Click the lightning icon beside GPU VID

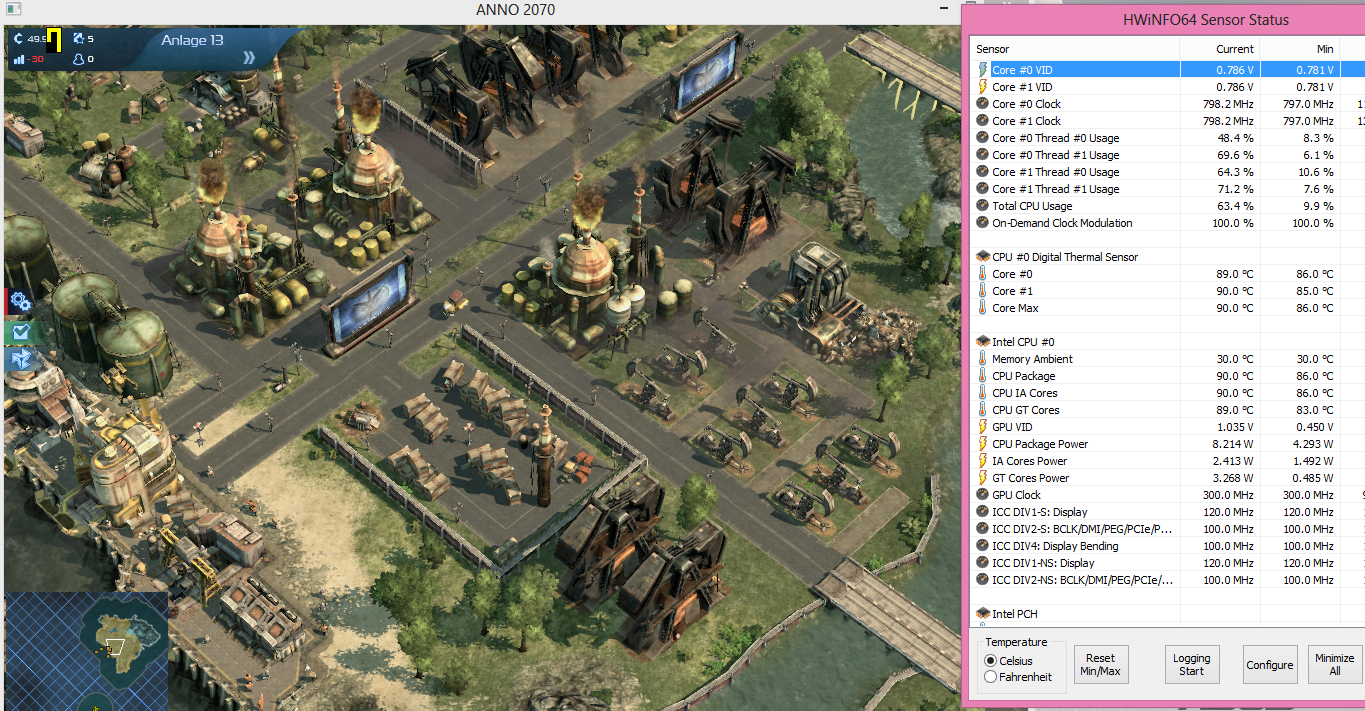[982, 427]
